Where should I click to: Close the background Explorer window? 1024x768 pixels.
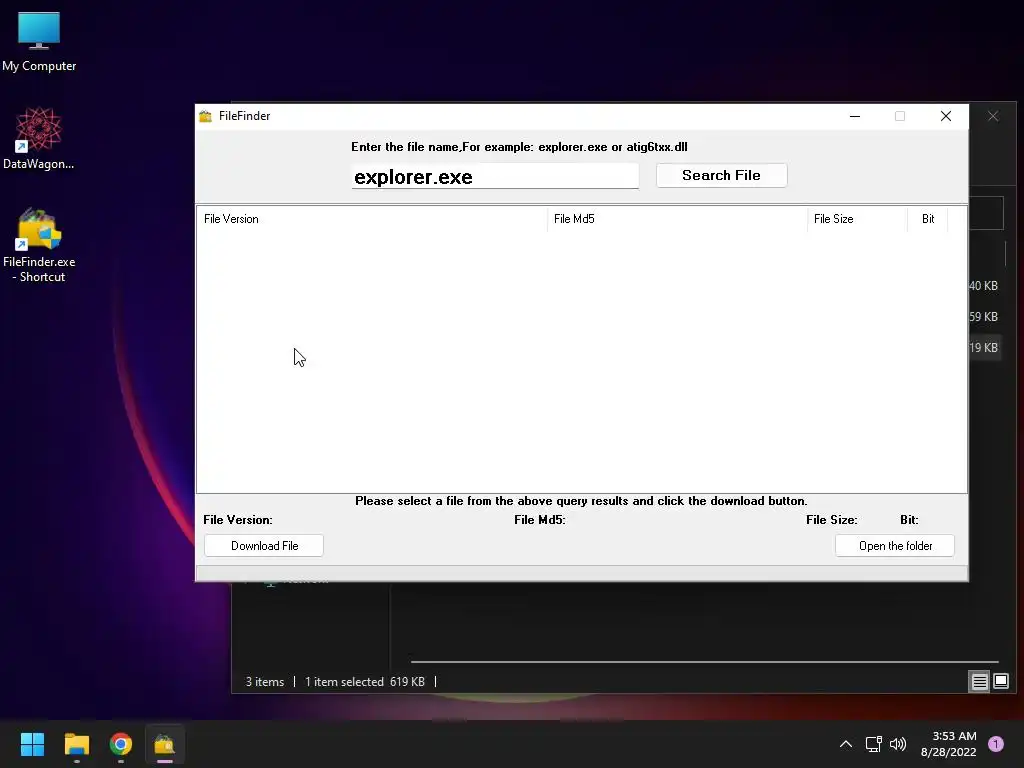pos(993,116)
